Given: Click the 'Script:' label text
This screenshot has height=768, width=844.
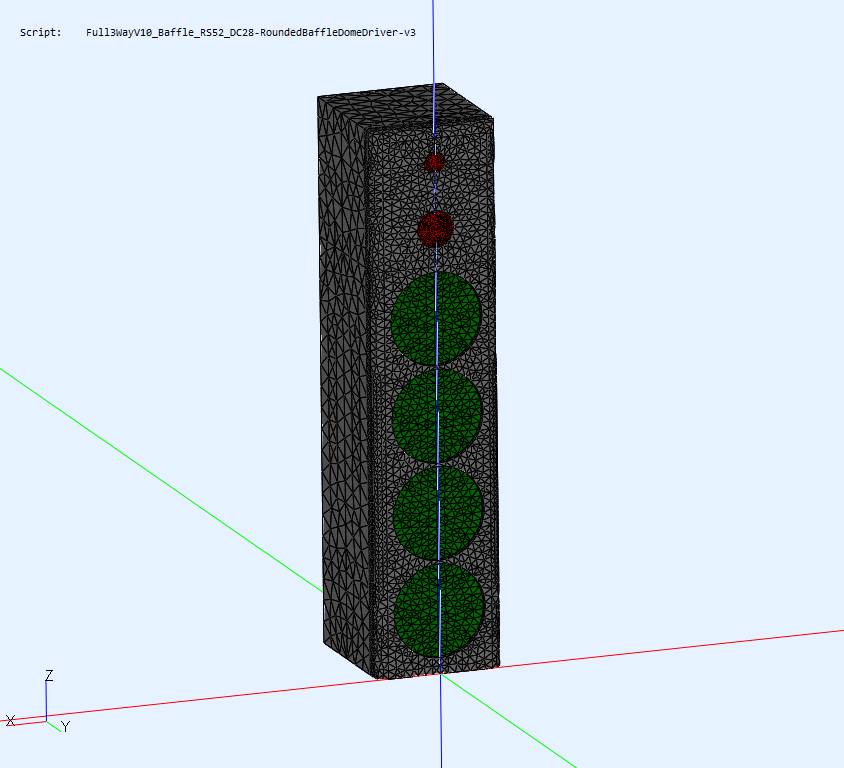Looking at the screenshot, I should (41, 32).
